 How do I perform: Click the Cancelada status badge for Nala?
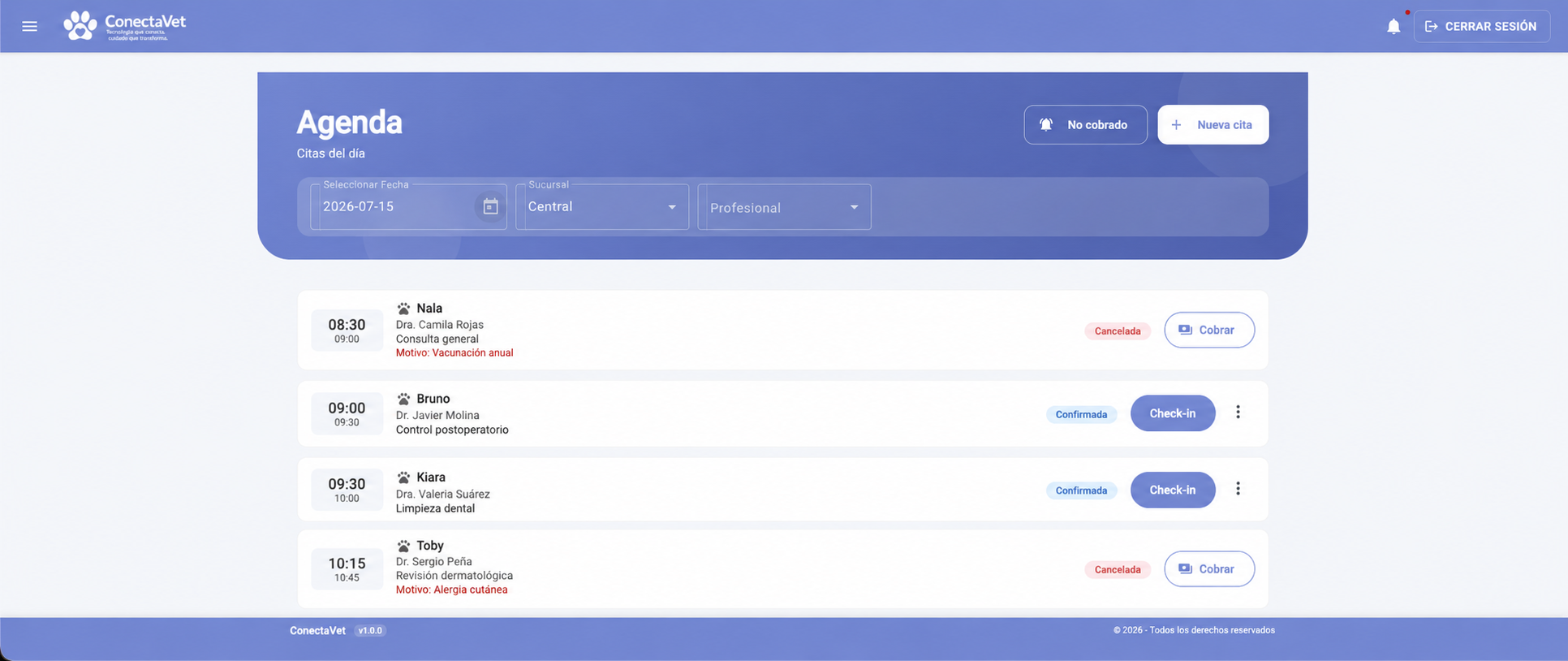(1118, 331)
